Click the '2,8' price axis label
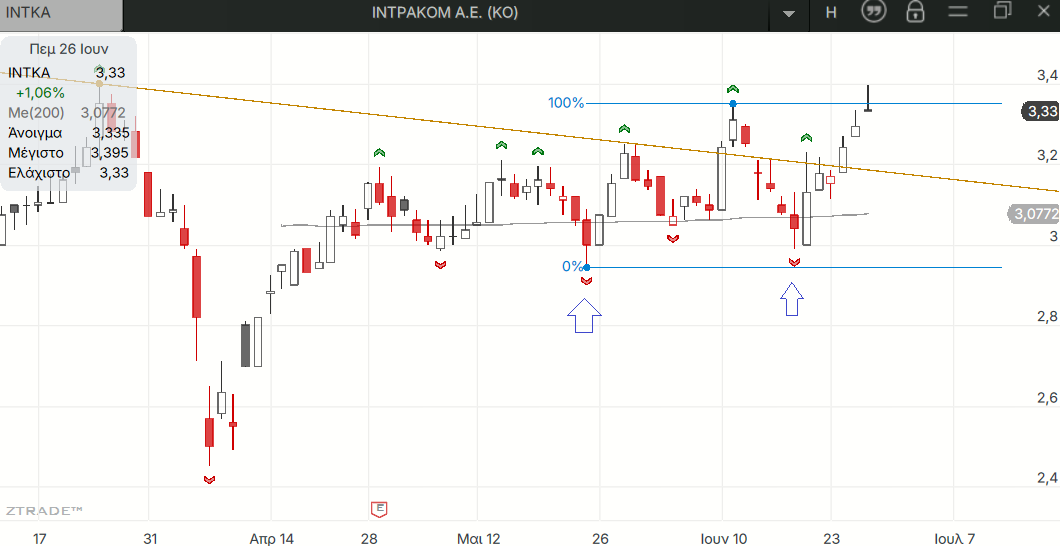The image size is (1060, 546). [1047, 316]
